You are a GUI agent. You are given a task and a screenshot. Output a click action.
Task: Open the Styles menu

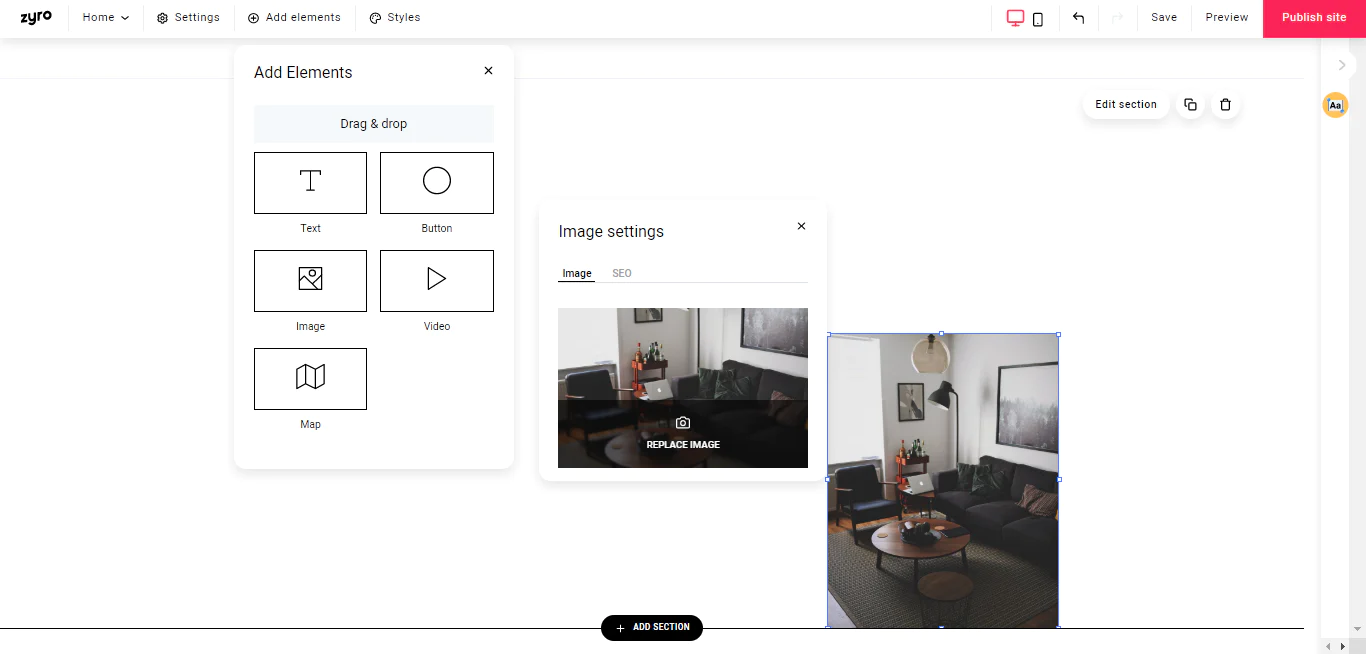394,18
